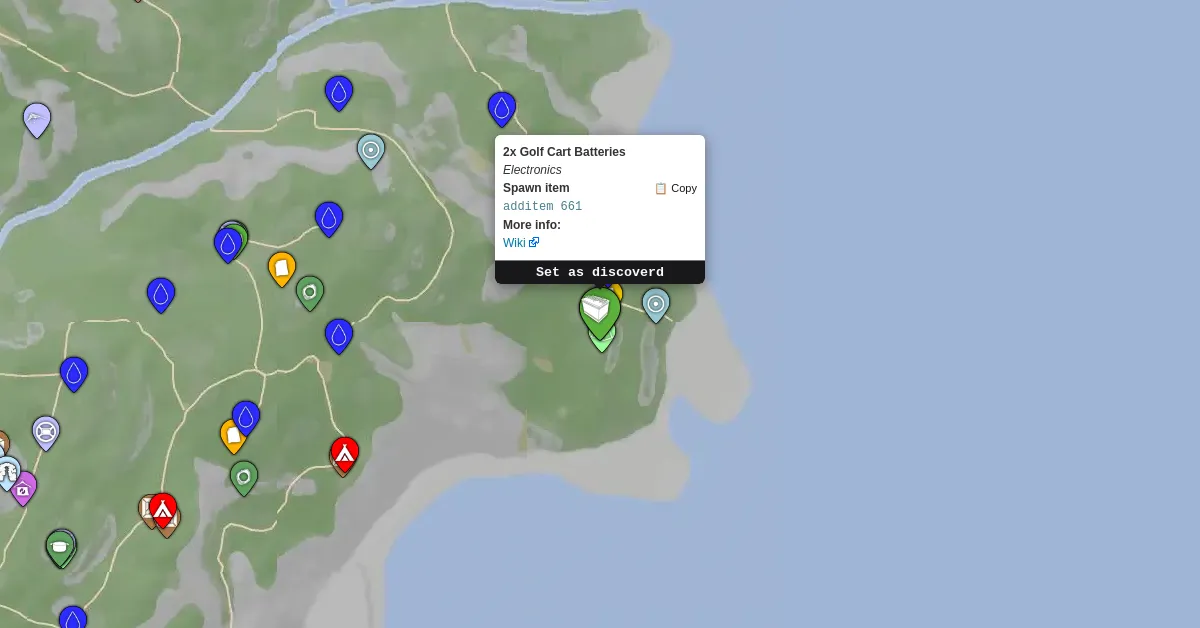The height and width of the screenshot is (628, 1200).
Task: Select the water drop marker above the lifebuoy marker
Action: tap(74, 373)
